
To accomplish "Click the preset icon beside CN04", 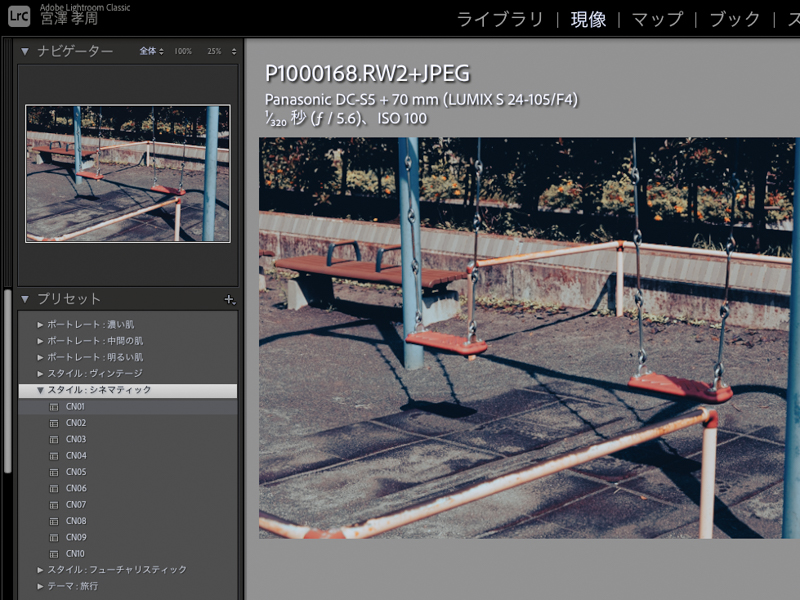I will pyautogui.click(x=54, y=456).
